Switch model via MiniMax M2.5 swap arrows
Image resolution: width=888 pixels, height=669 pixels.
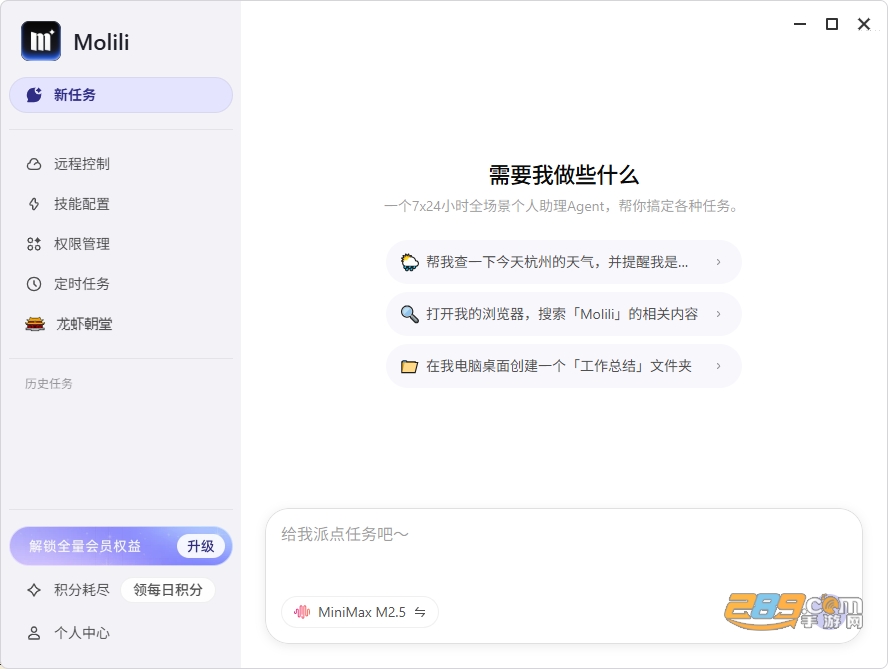tap(420, 612)
